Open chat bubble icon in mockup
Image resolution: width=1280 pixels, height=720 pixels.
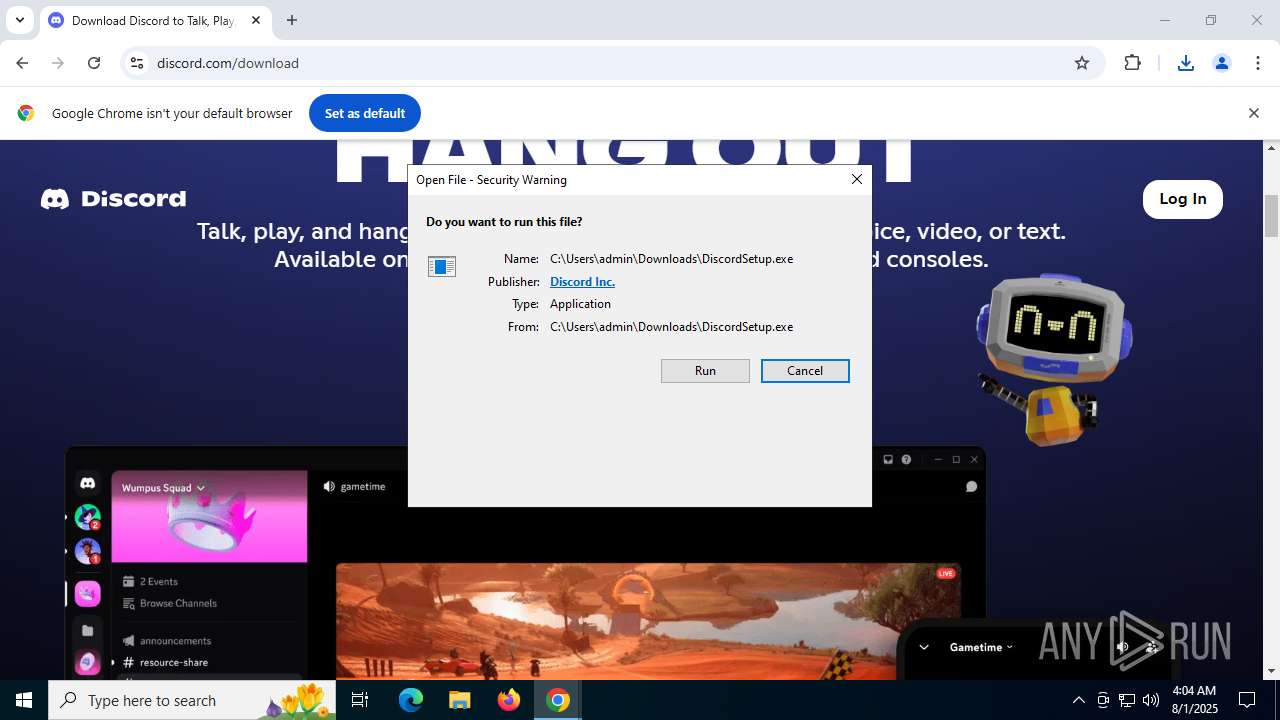coord(971,487)
